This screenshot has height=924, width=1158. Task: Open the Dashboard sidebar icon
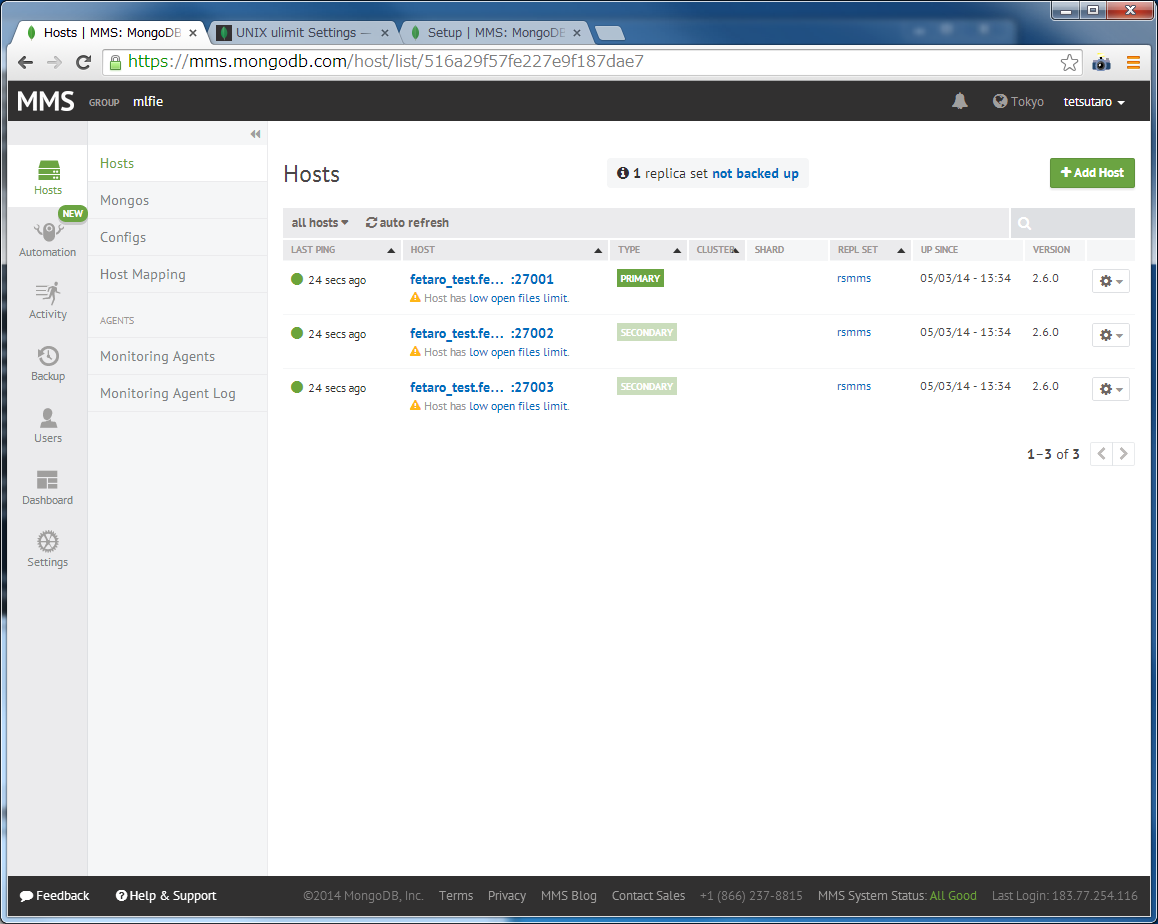(x=47, y=487)
